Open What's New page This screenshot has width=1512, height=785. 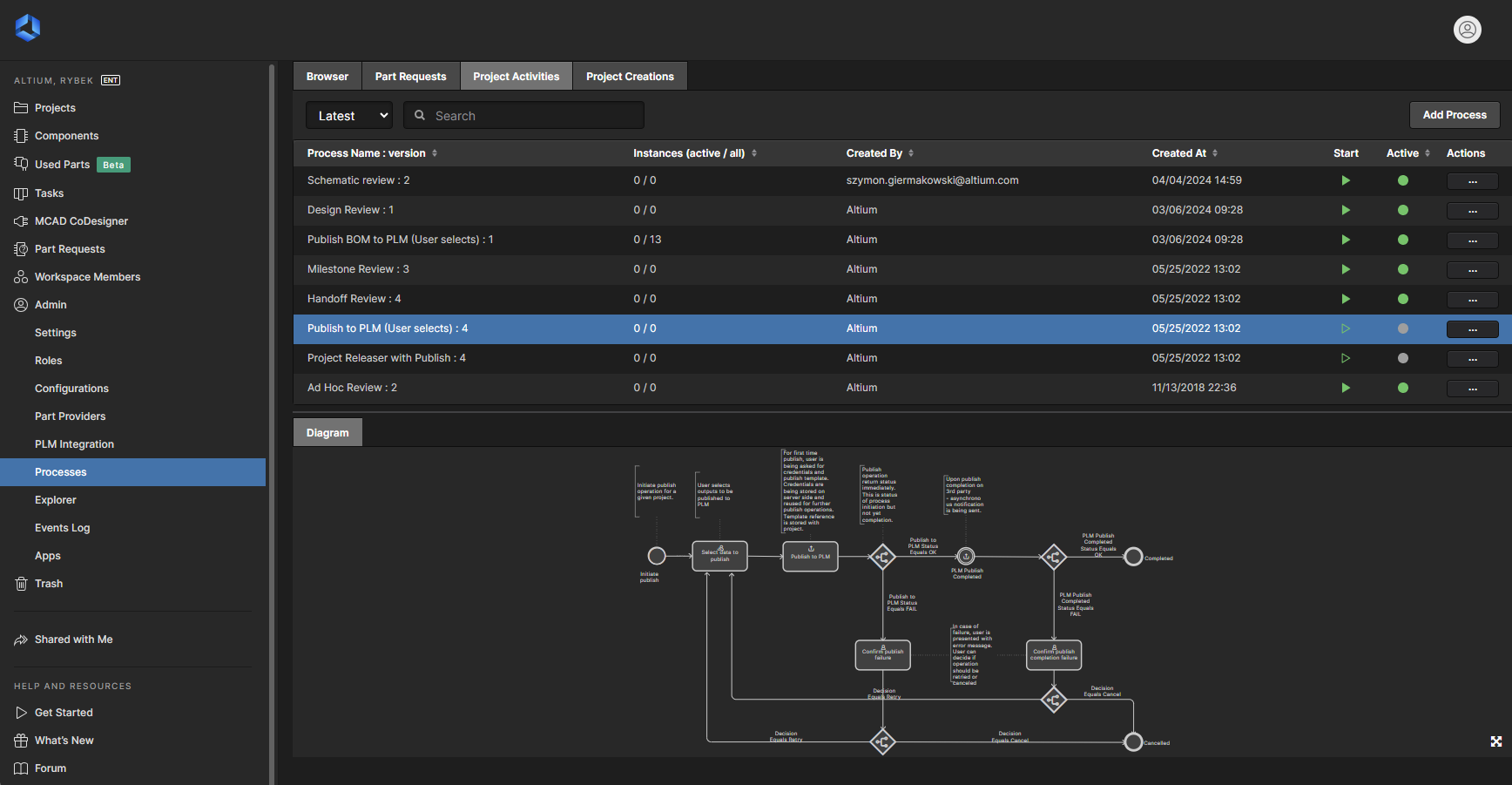pos(64,741)
